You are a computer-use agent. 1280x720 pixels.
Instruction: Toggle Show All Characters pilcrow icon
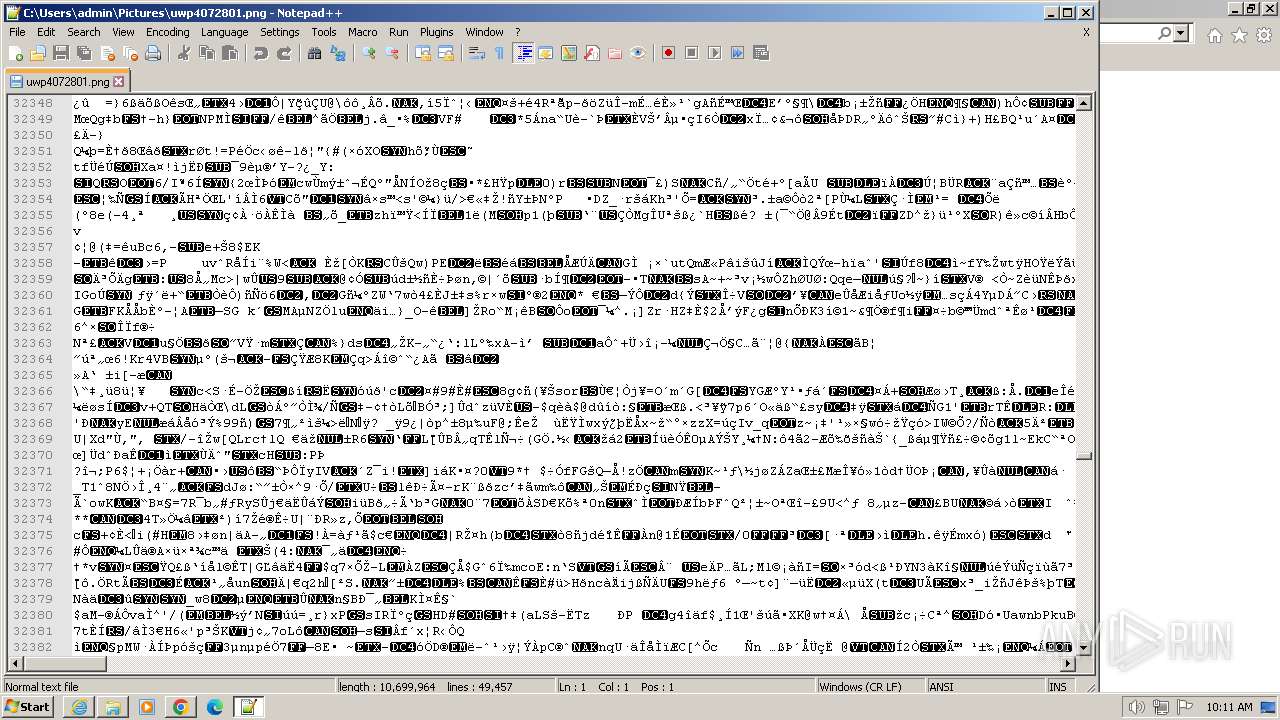click(499, 53)
